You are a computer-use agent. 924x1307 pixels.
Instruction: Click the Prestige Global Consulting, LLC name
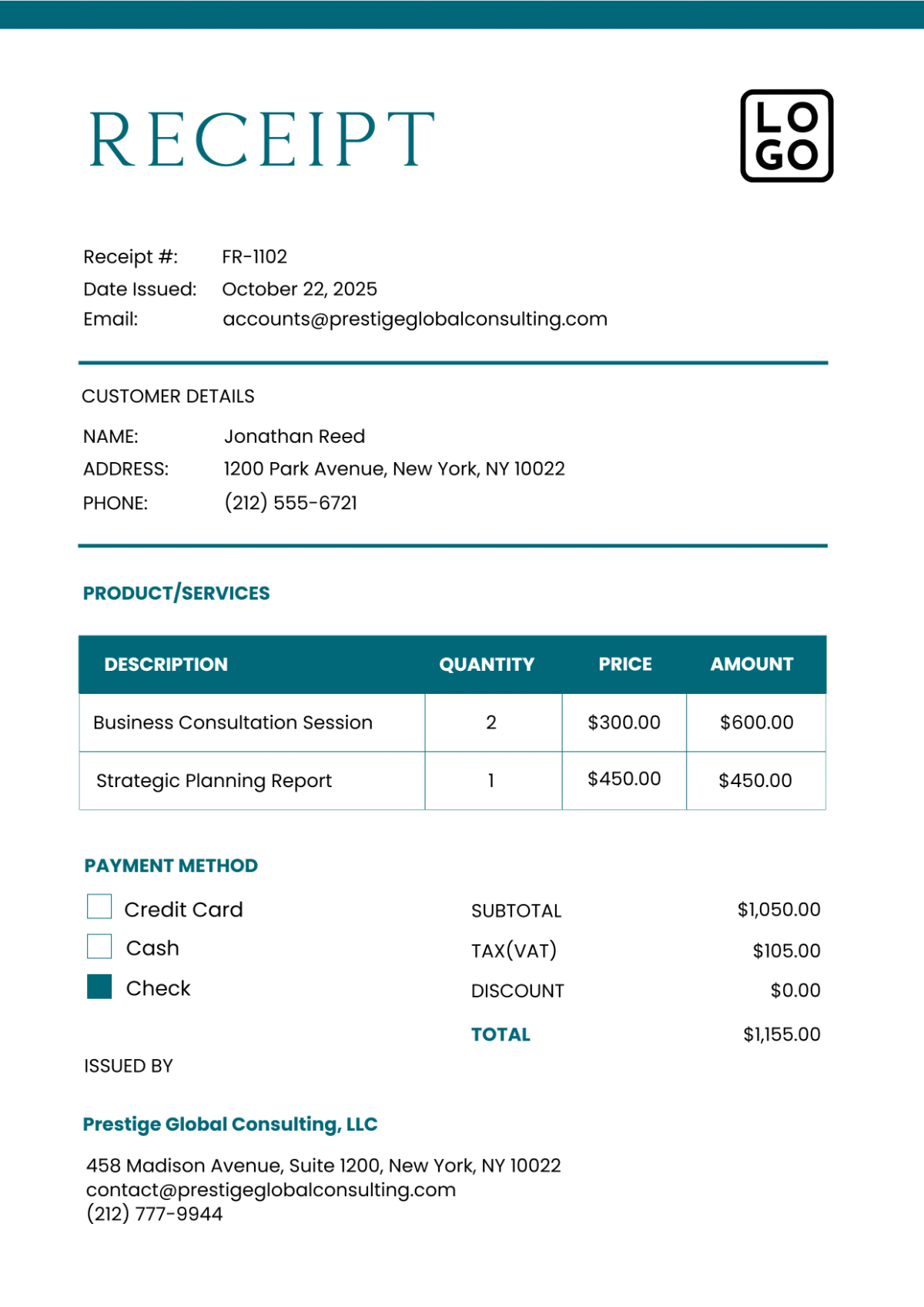pos(230,1124)
